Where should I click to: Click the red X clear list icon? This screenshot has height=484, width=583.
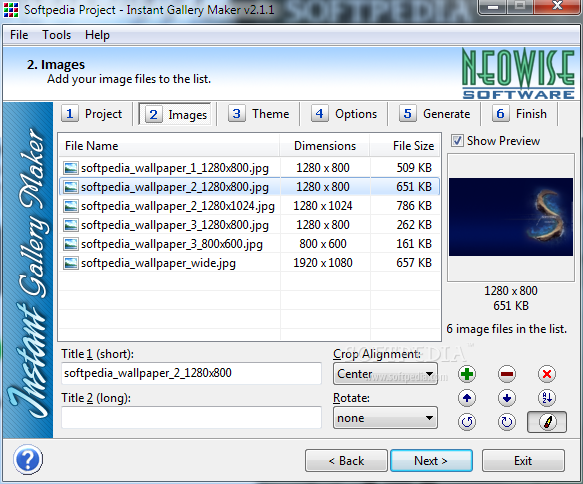pyautogui.click(x=547, y=374)
